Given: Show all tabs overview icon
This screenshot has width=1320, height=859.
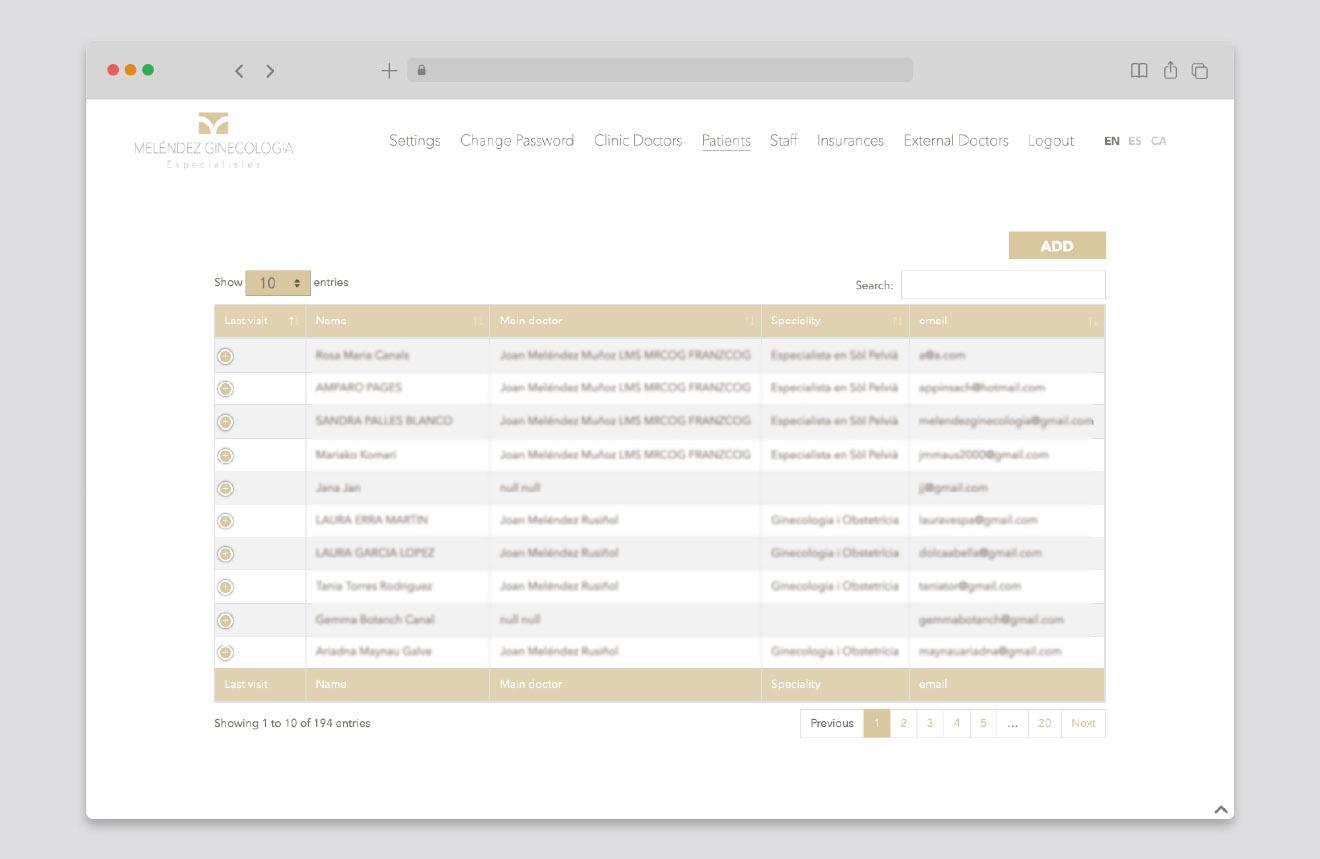Looking at the screenshot, I should click(1200, 71).
